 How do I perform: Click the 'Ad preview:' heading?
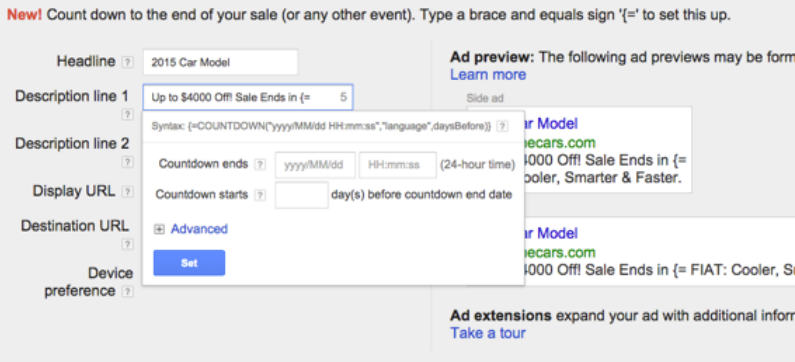click(x=492, y=57)
